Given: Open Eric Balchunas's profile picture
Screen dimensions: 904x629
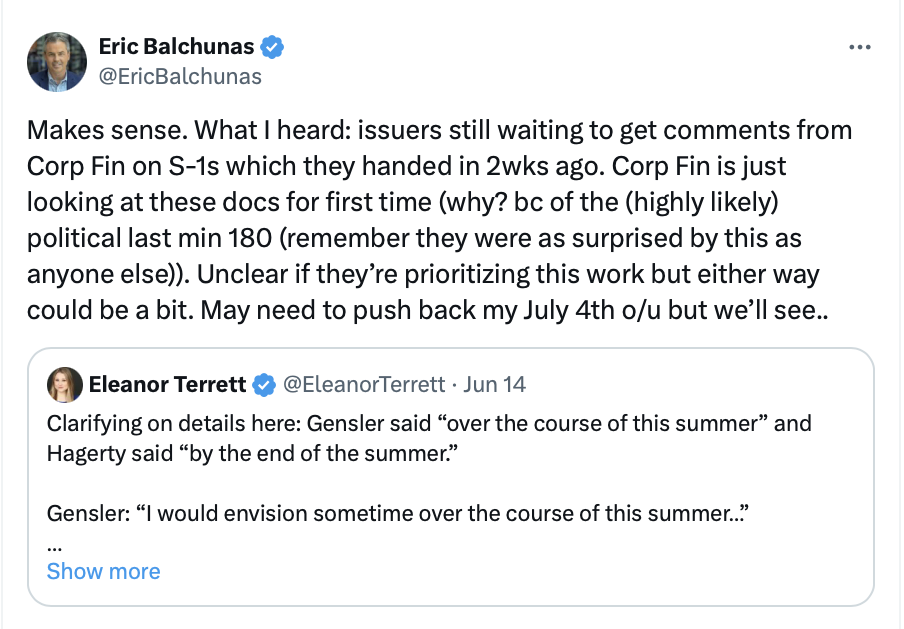Looking at the screenshot, I should tap(57, 62).
